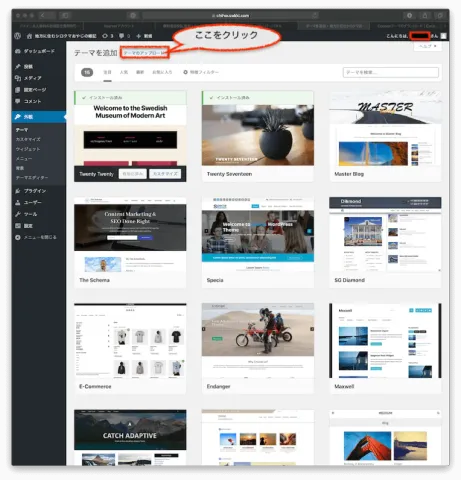
Task: Toggle the Safari sidebar button
Action: (65, 15)
